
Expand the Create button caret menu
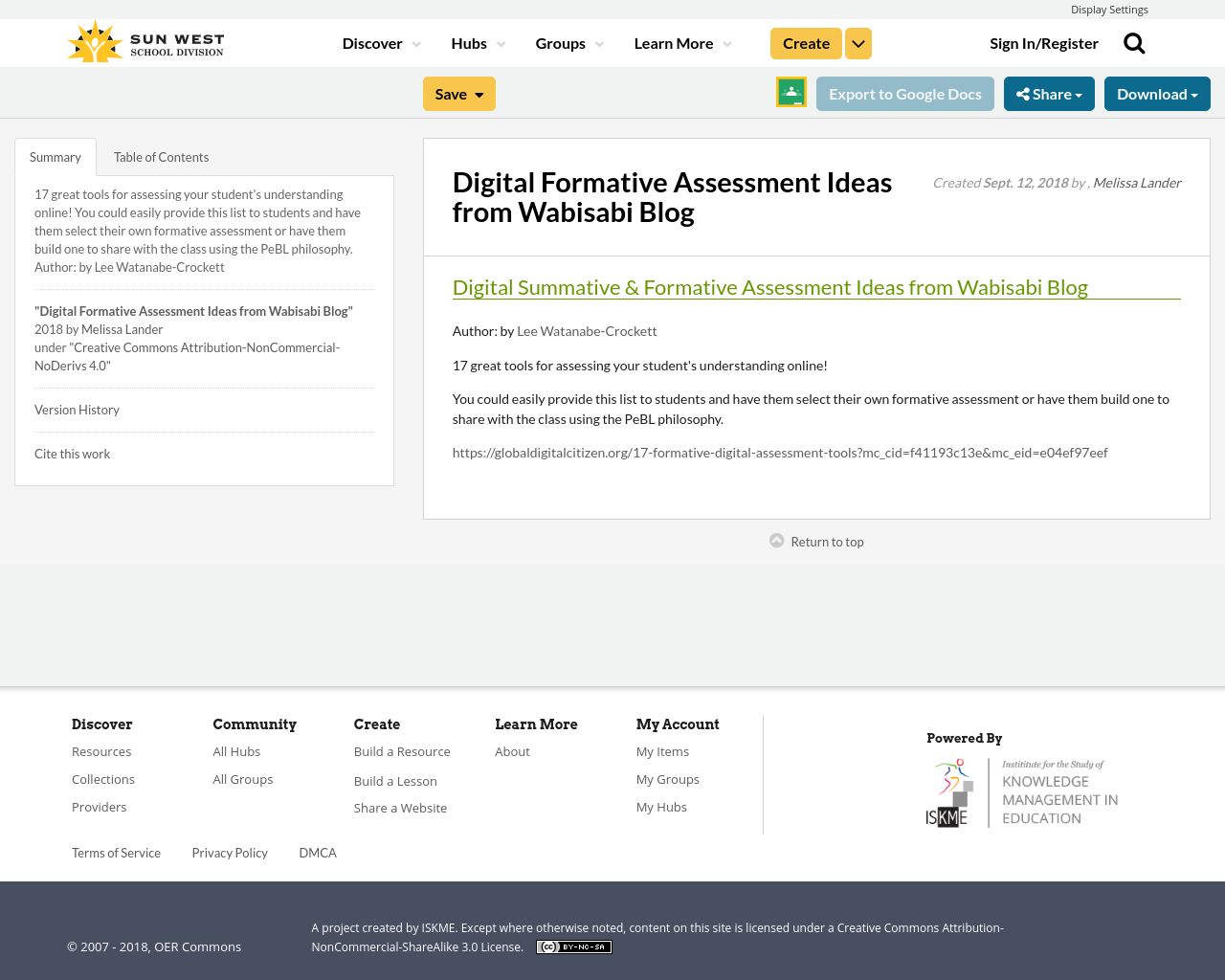(x=857, y=42)
